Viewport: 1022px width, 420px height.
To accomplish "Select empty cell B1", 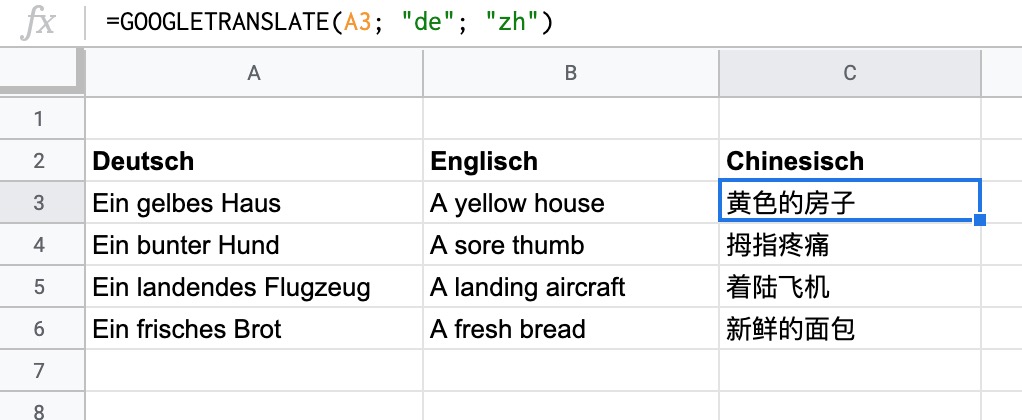I will coord(571,119).
